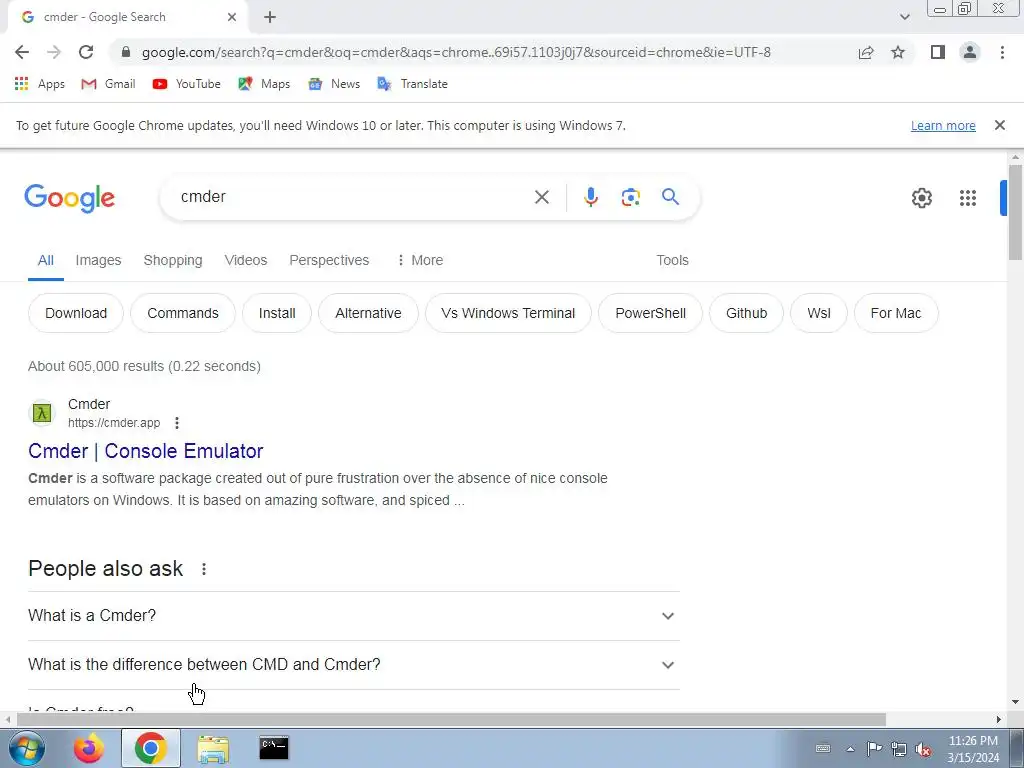The height and width of the screenshot is (768, 1024).
Task: Filter results with Commands chip
Action: click(x=183, y=313)
